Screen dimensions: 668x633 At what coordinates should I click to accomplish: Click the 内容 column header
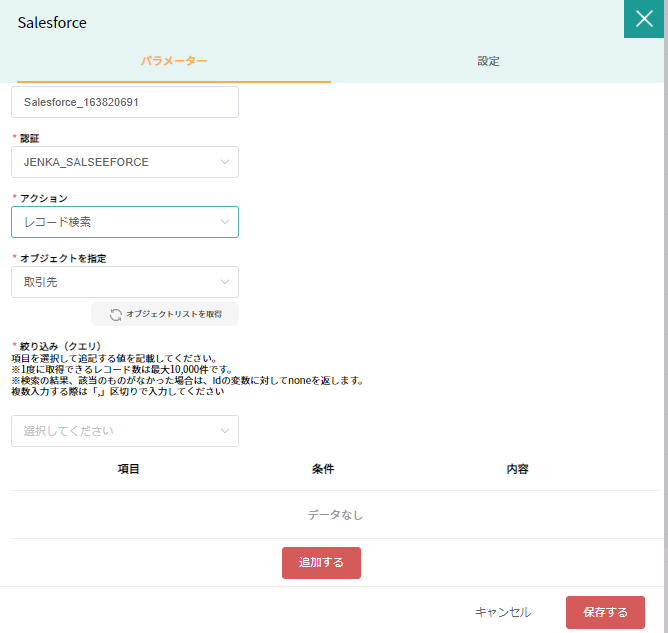517,469
